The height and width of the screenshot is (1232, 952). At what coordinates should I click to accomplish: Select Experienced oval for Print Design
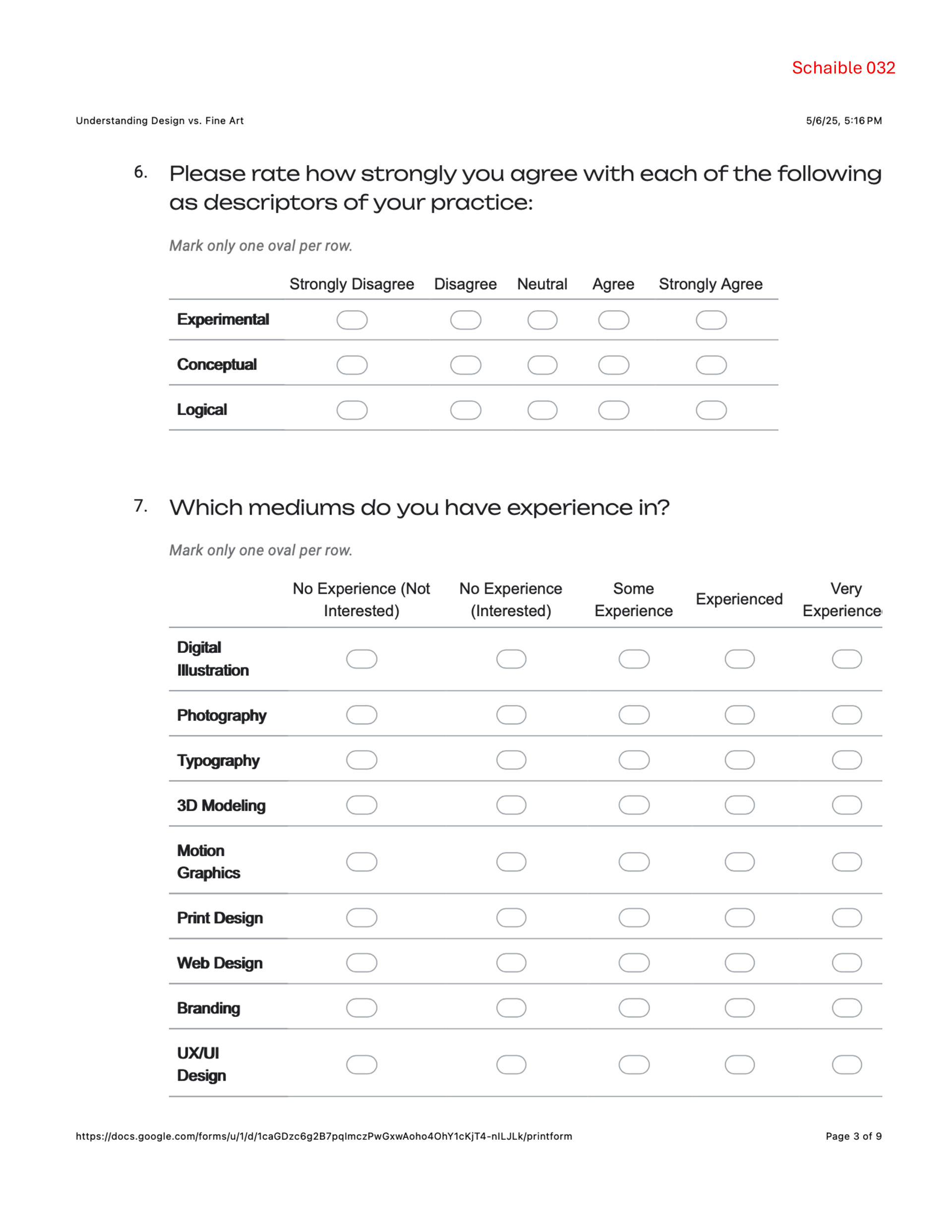739,918
